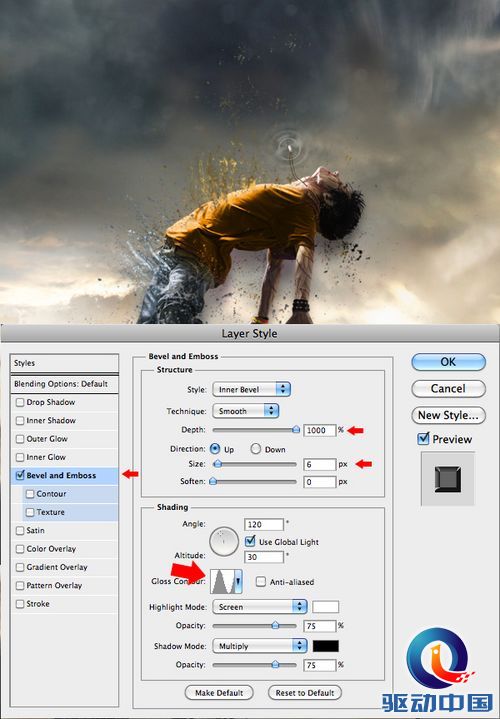Image resolution: width=500 pixels, height=719 pixels.
Task: Click the Angle and Altitude light dial
Action: tap(224, 541)
